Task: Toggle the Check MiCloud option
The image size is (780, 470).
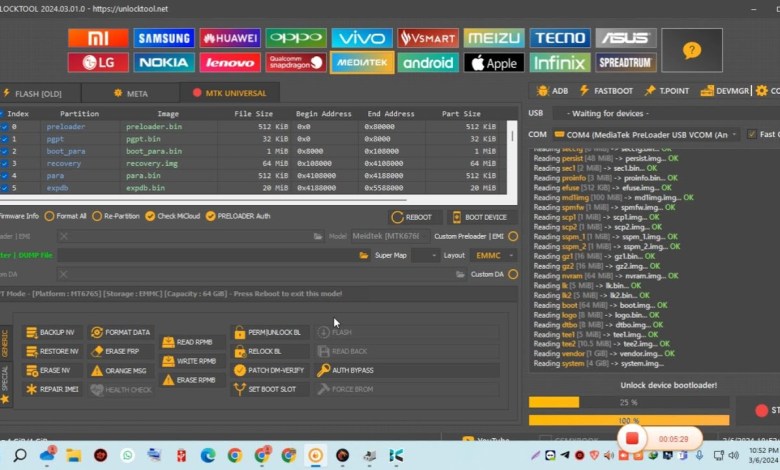Action: click(173, 216)
